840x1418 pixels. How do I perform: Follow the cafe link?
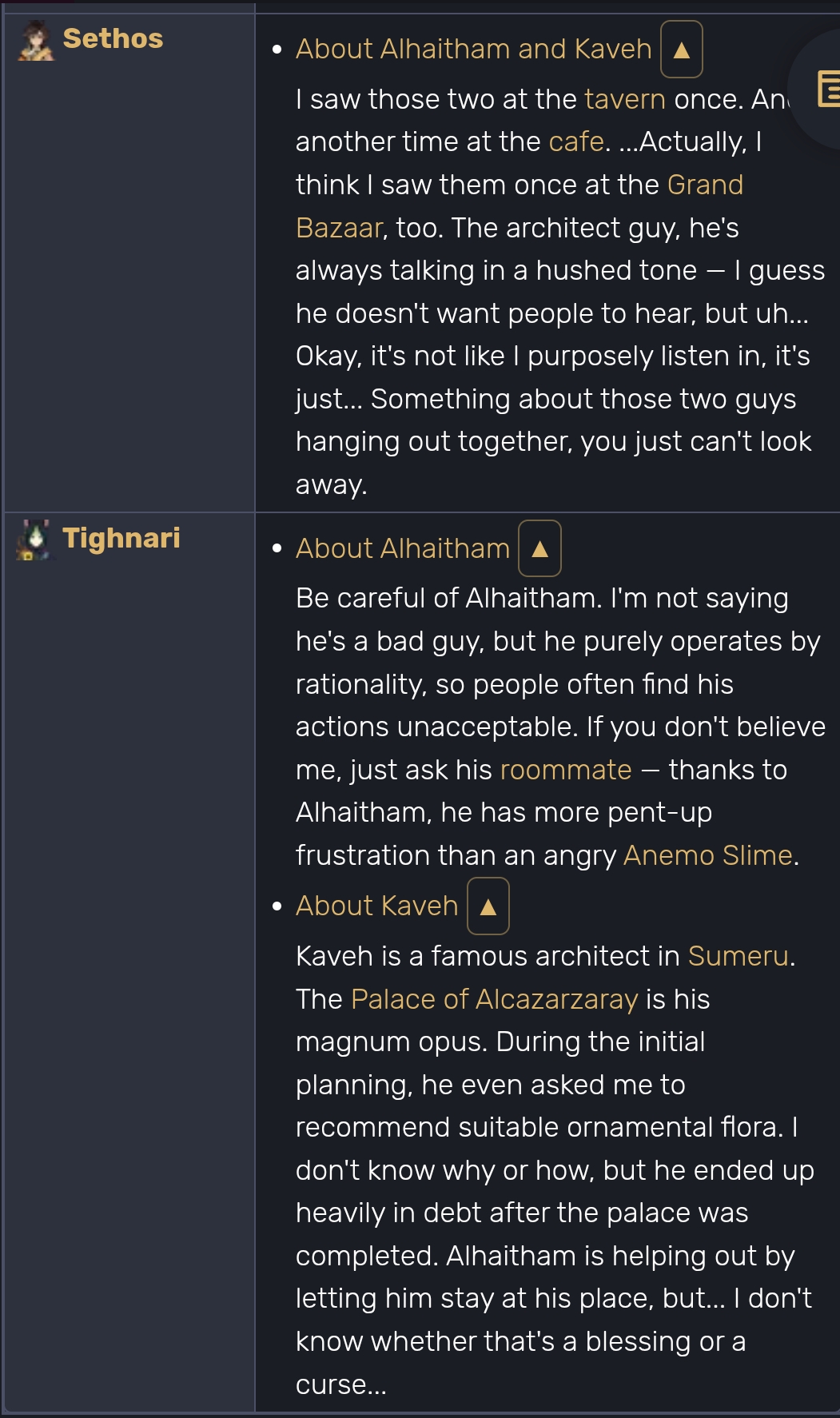(576, 141)
